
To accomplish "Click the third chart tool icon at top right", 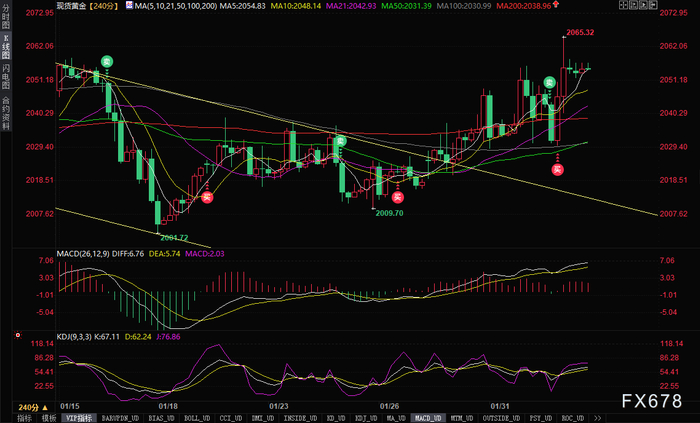I will pos(644,5).
